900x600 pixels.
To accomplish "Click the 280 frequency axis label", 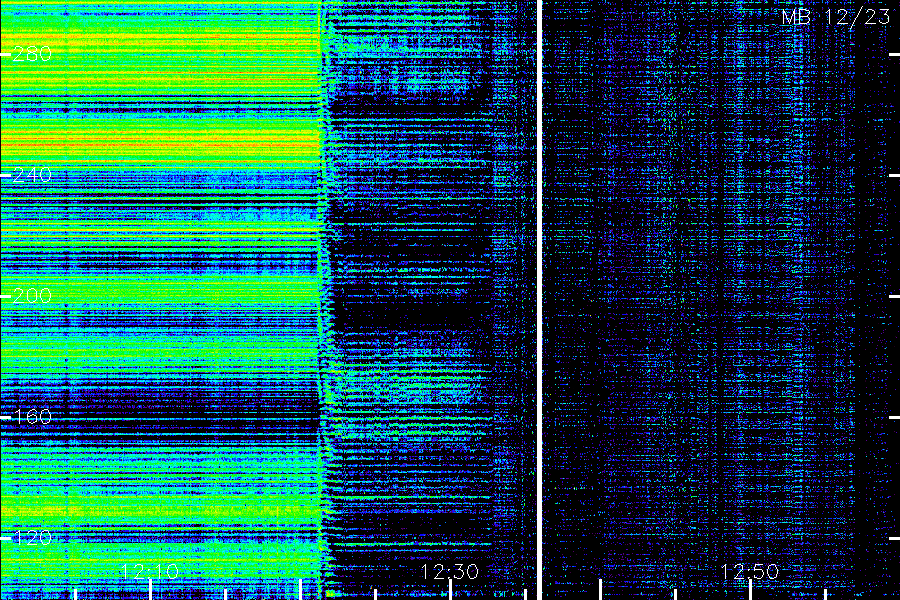I will 32,54.
